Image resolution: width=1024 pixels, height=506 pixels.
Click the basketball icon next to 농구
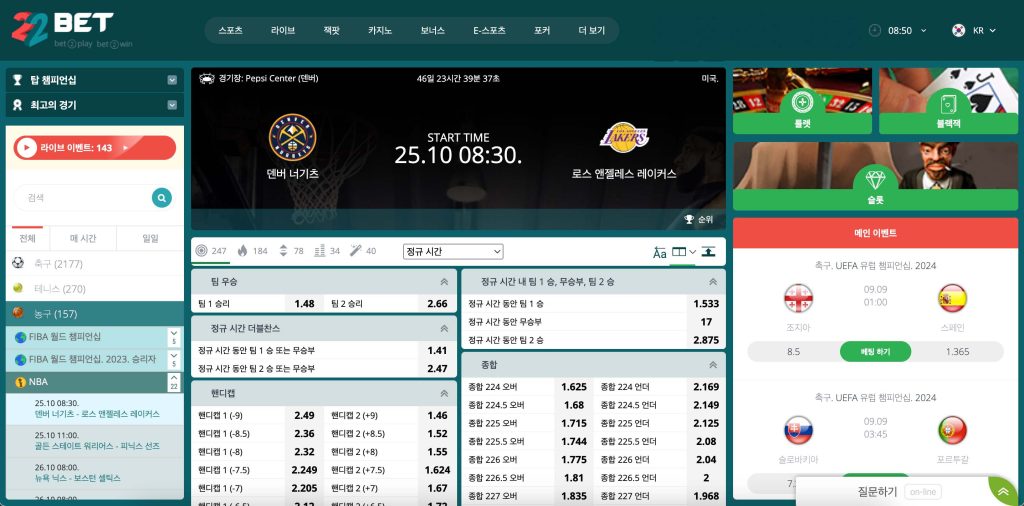18,313
